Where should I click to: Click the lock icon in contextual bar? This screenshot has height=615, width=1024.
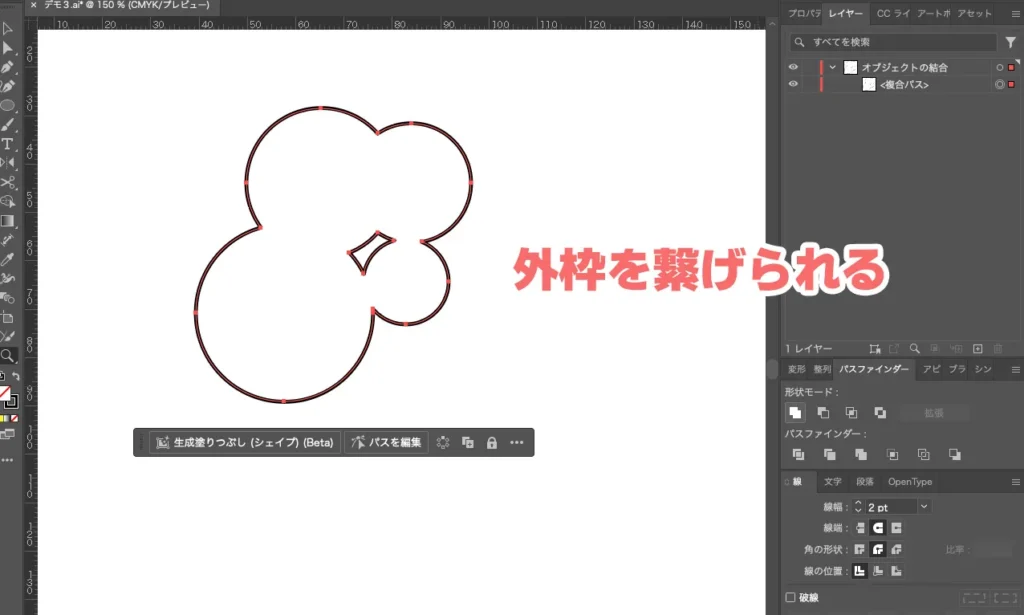(491, 442)
